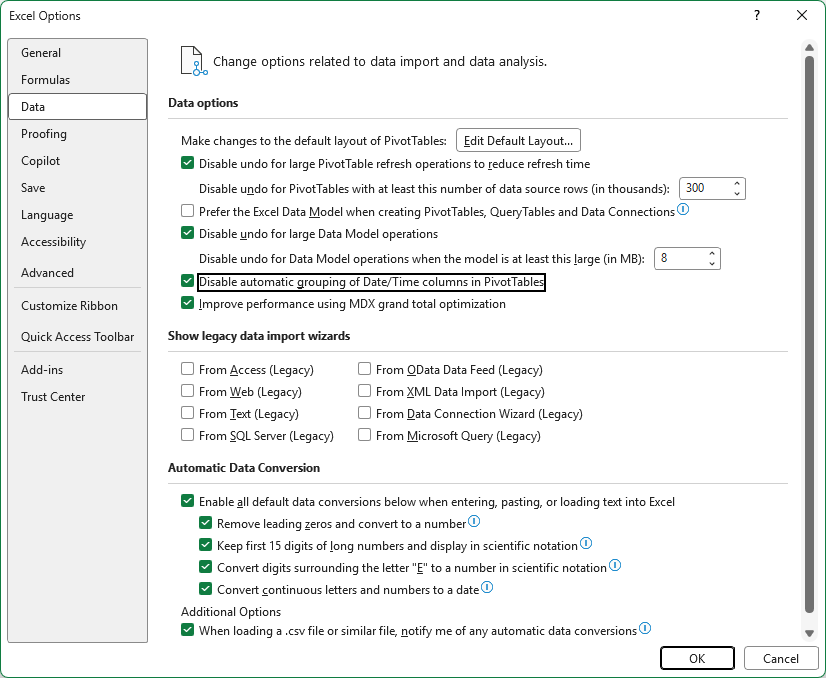This screenshot has width=826, height=678.
Task: Toggle MDX grand total optimization checkbox
Action: coord(188,303)
